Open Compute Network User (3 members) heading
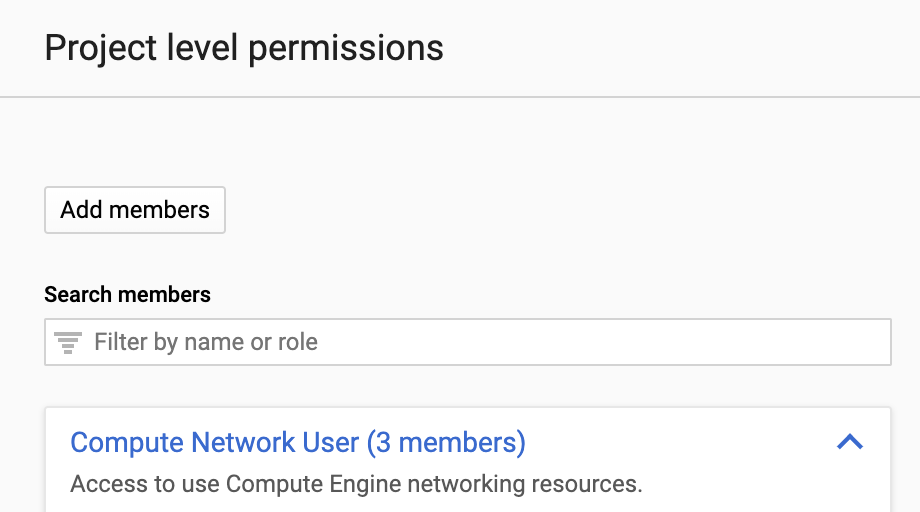This screenshot has height=512, width=920. point(298,442)
